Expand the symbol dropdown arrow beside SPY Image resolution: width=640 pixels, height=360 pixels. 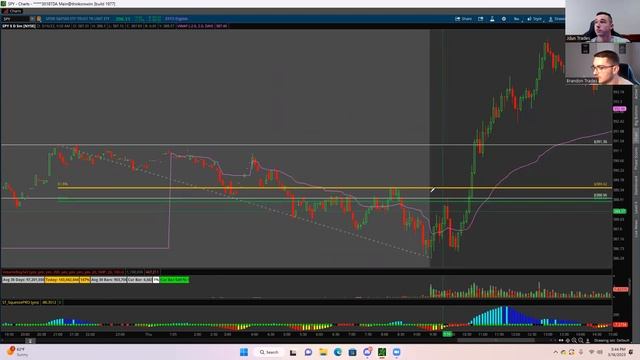tap(32, 19)
